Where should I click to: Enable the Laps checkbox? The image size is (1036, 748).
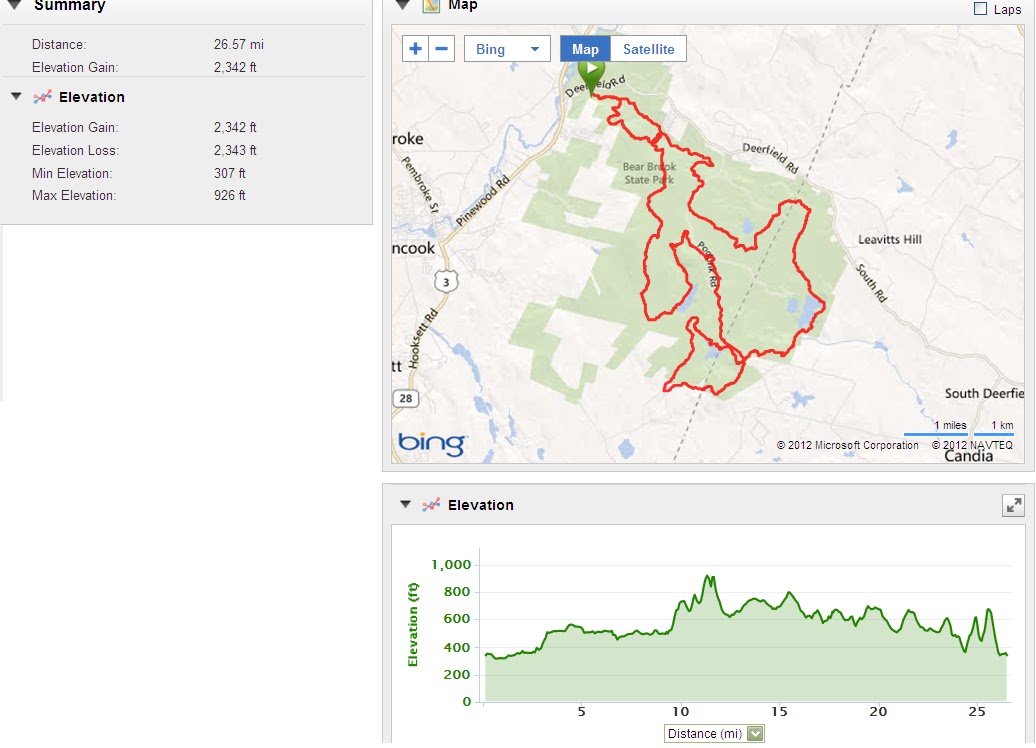[x=981, y=9]
